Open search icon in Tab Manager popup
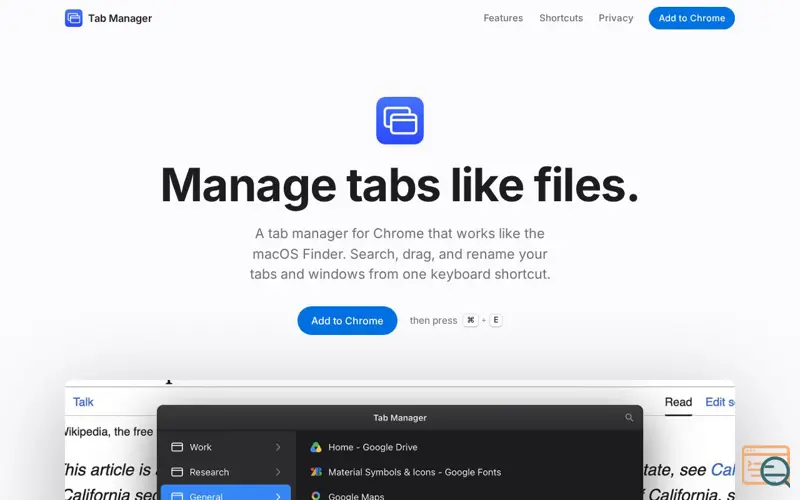The image size is (800, 500). [x=629, y=417]
